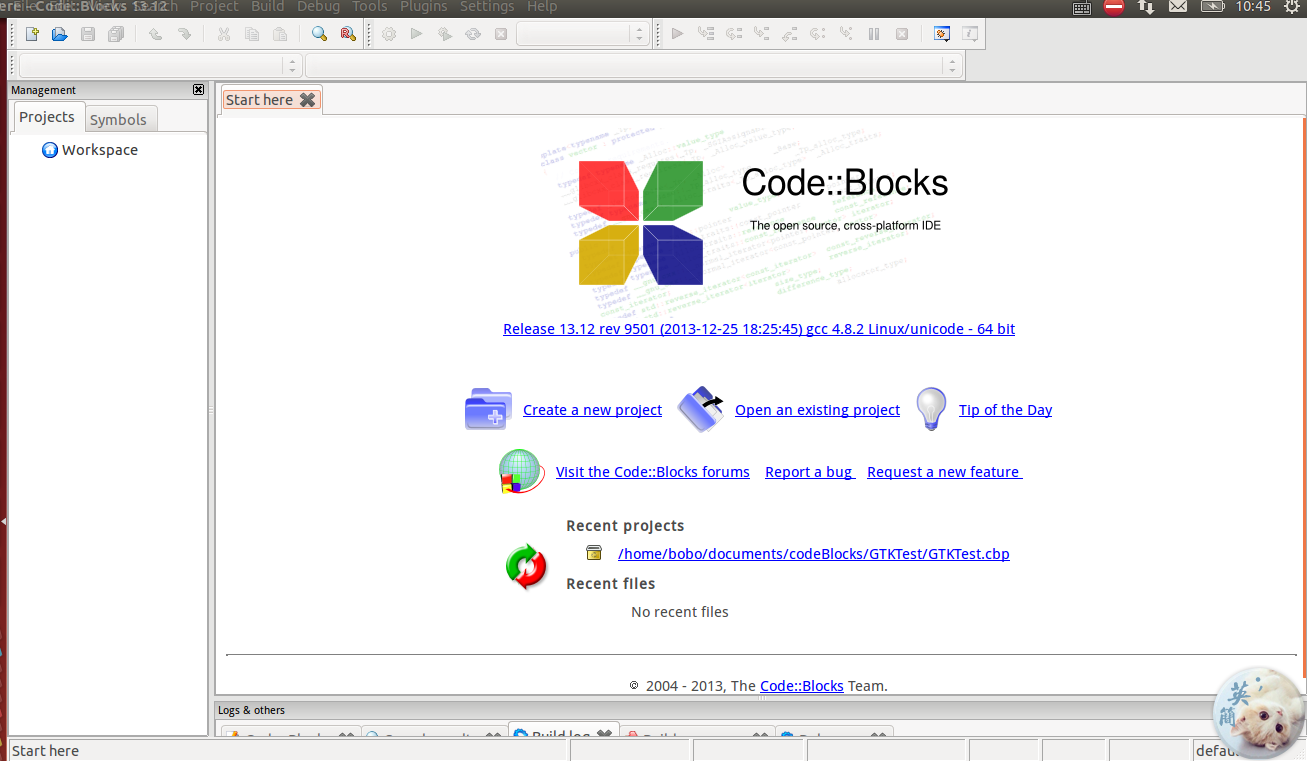The width and height of the screenshot is (1307, 761).
Task: Click Open an existing project link
Action: tap(817, 410)
